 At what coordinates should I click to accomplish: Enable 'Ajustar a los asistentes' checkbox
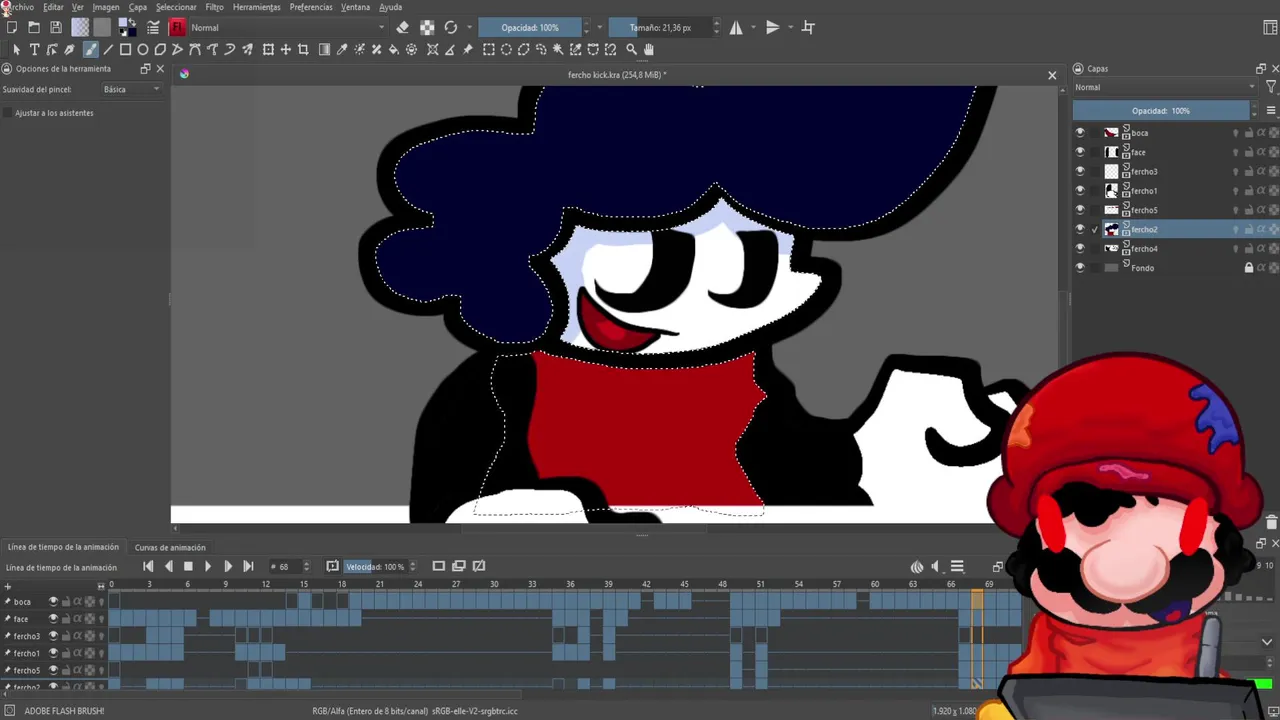pyautogui.click(x=8, y=113)
